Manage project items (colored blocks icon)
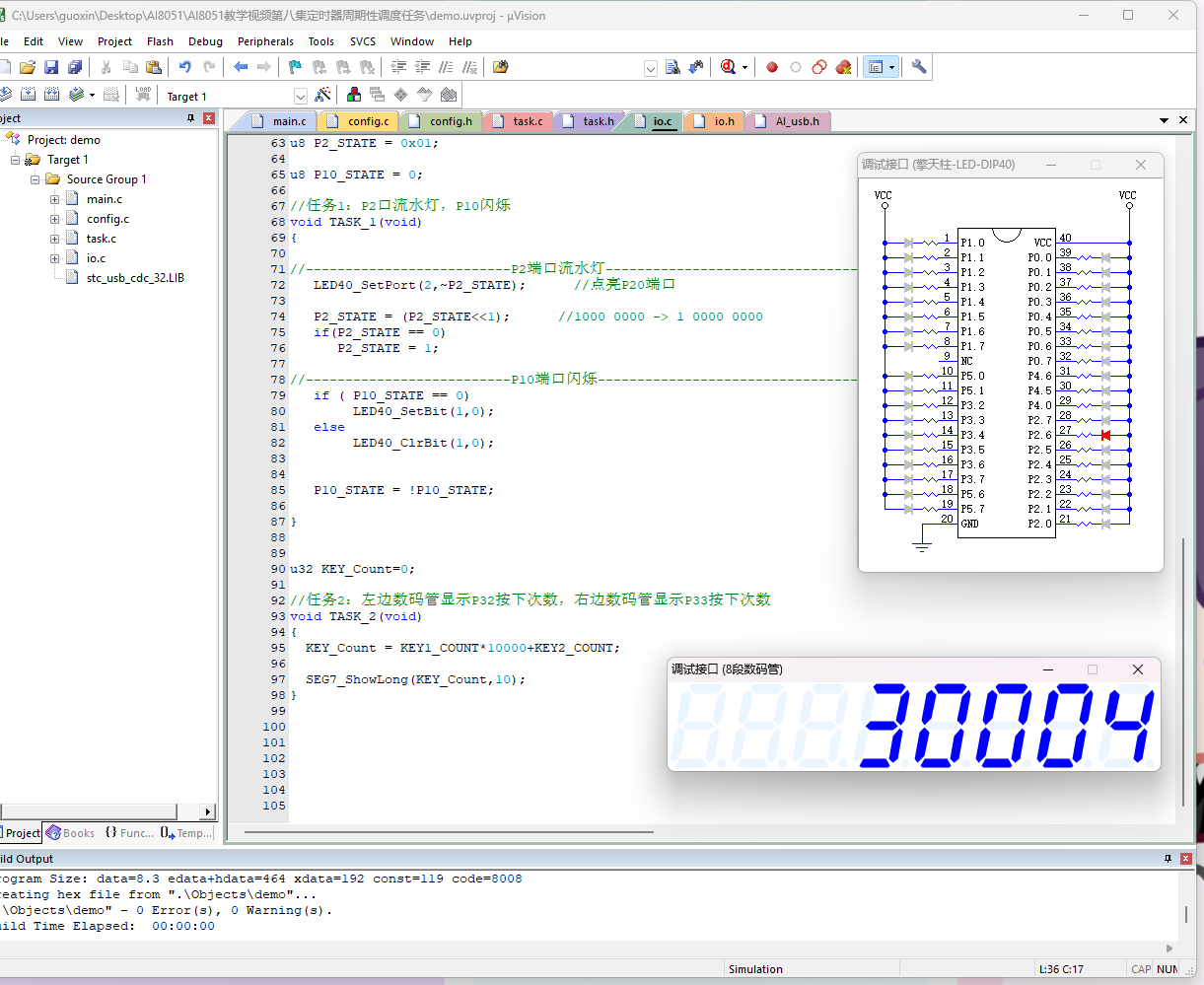This screenshot has height=985, width=1204. click(x=354, y=95)
